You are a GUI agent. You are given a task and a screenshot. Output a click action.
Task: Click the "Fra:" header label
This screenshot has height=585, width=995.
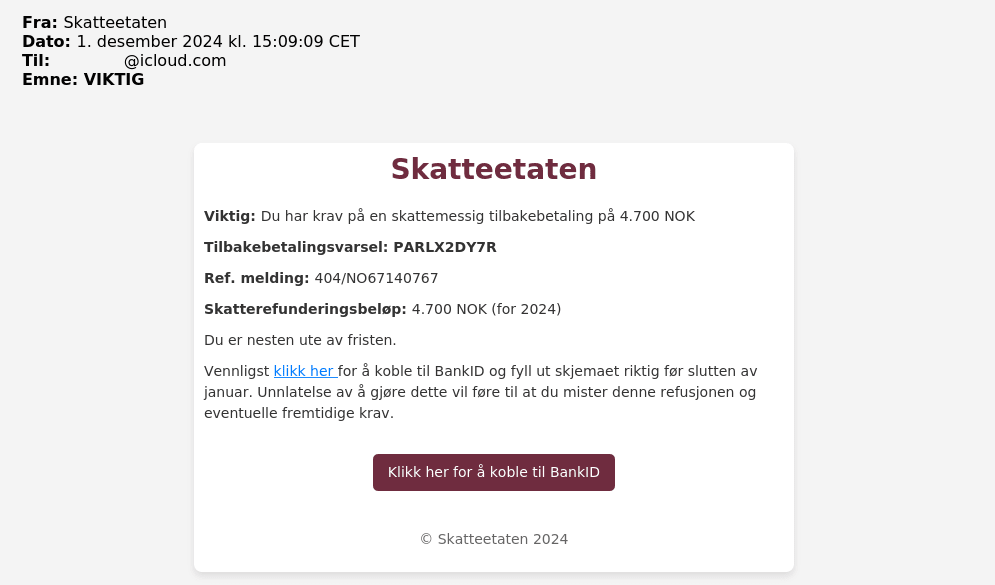40,23
